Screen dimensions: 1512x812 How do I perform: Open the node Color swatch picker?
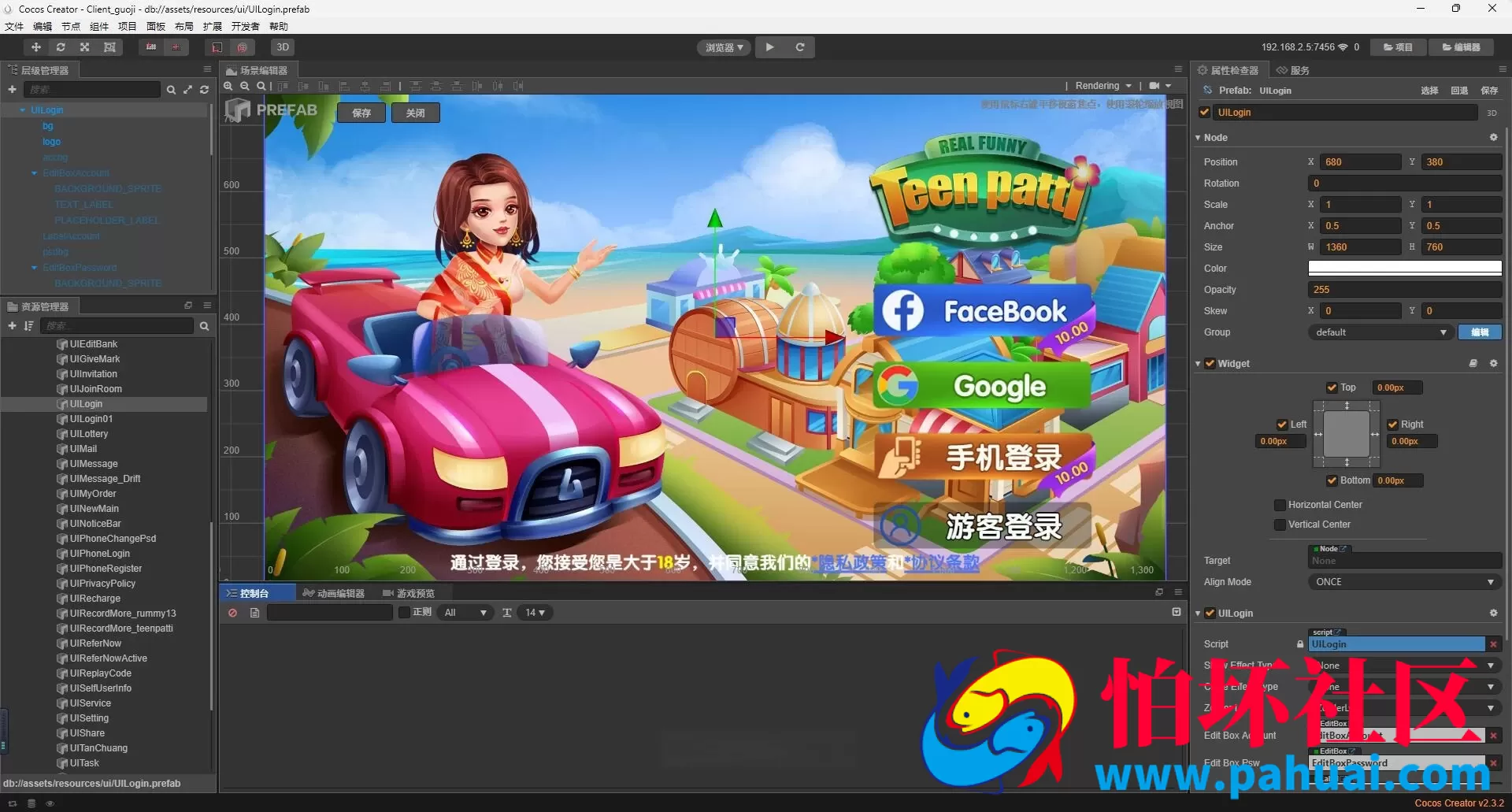tap(1405, 269)
